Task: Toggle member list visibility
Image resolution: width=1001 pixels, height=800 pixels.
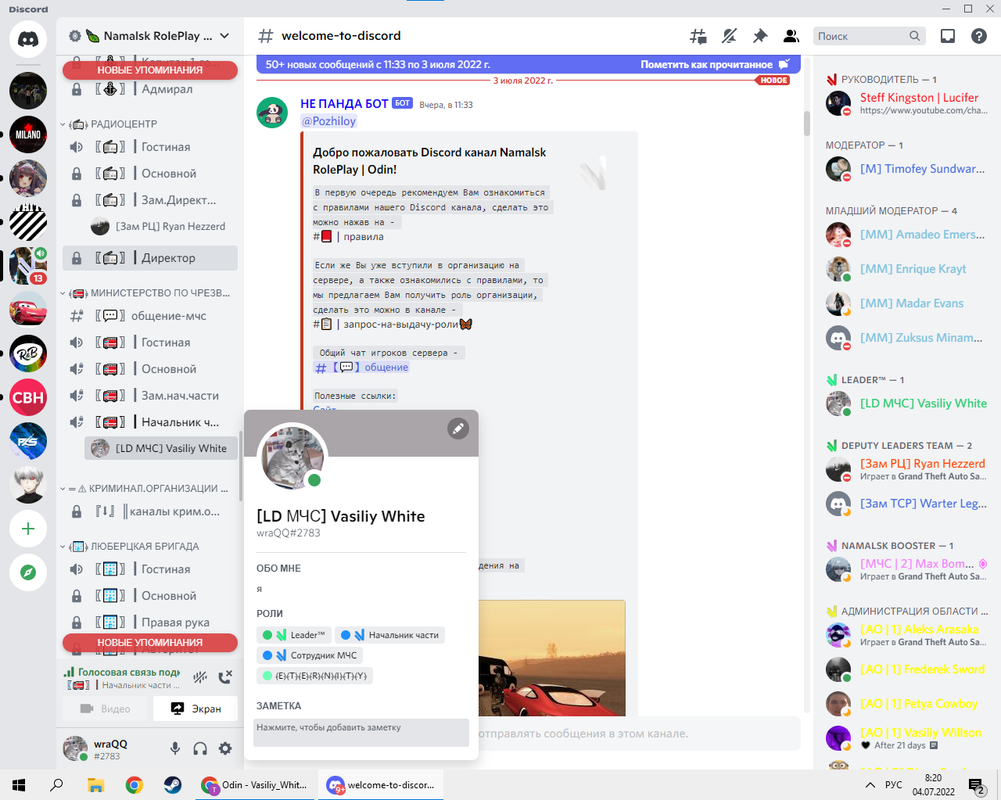Action: [791, 36]
